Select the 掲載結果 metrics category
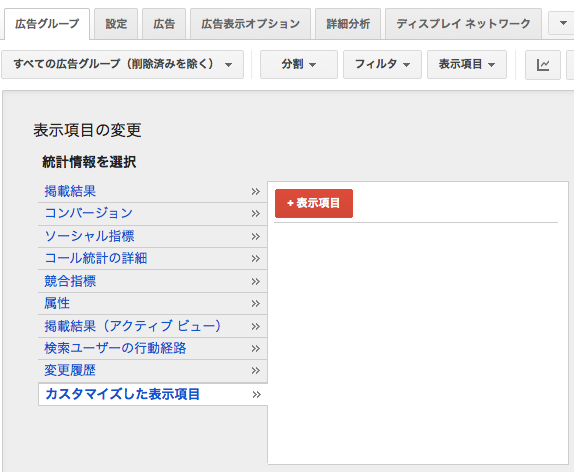Image resolution: width=574 pixels, height=472 pixels. 70,191
